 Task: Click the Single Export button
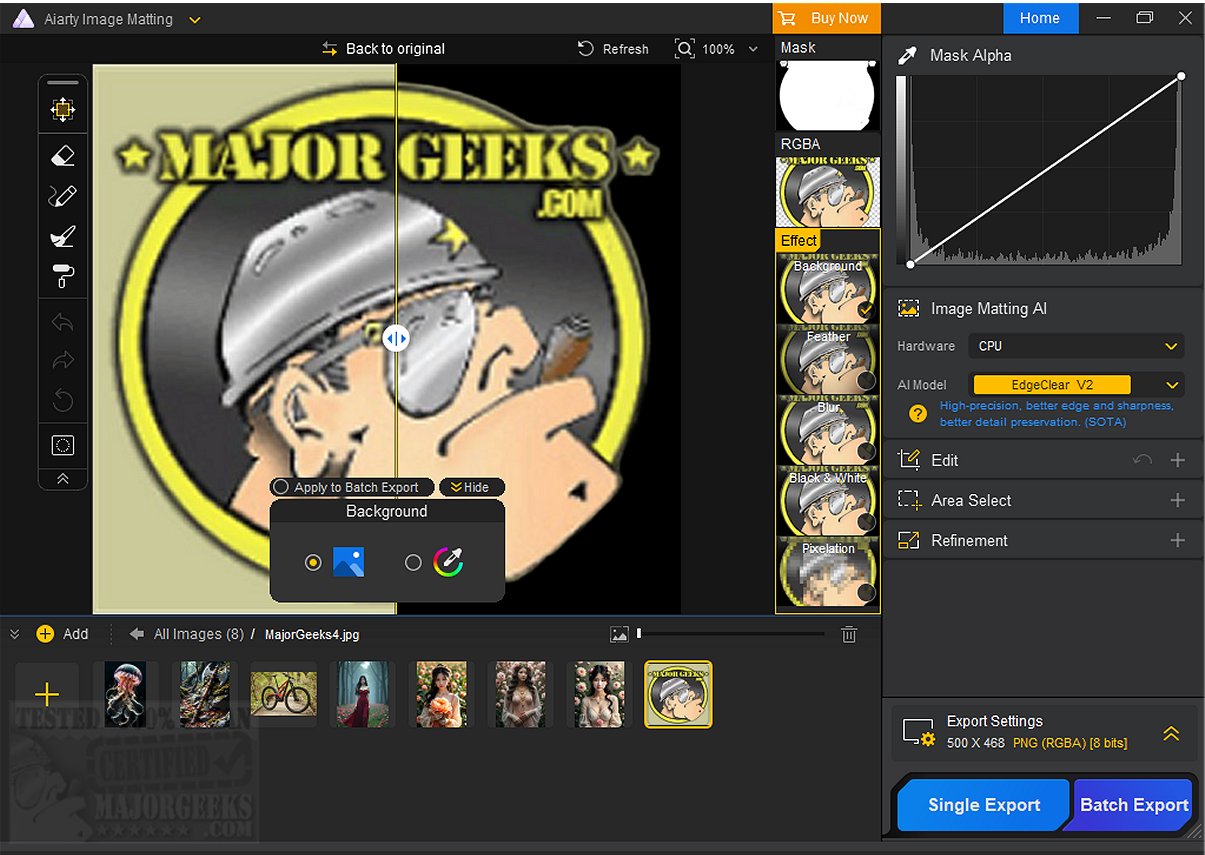[984, 805]
